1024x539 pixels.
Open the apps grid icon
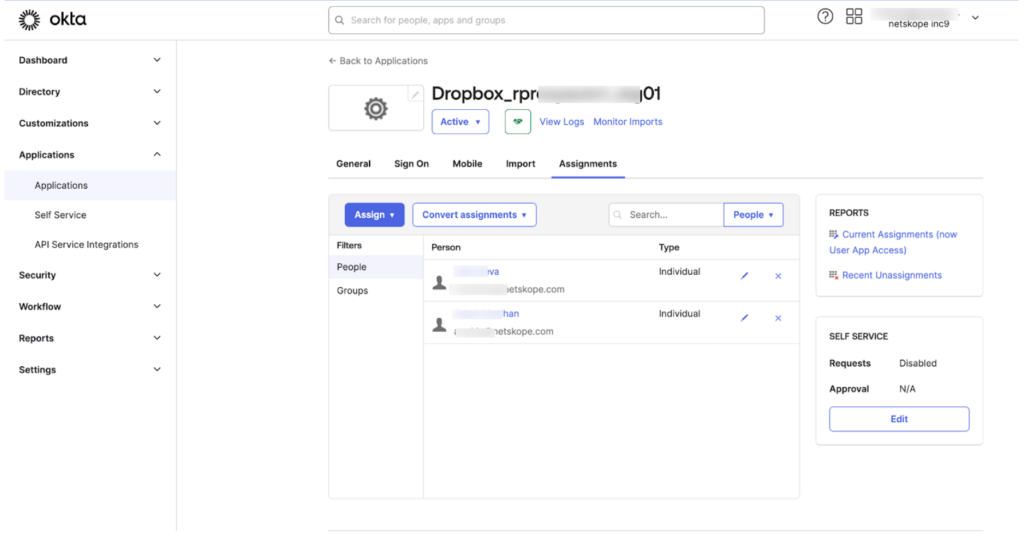854,17
